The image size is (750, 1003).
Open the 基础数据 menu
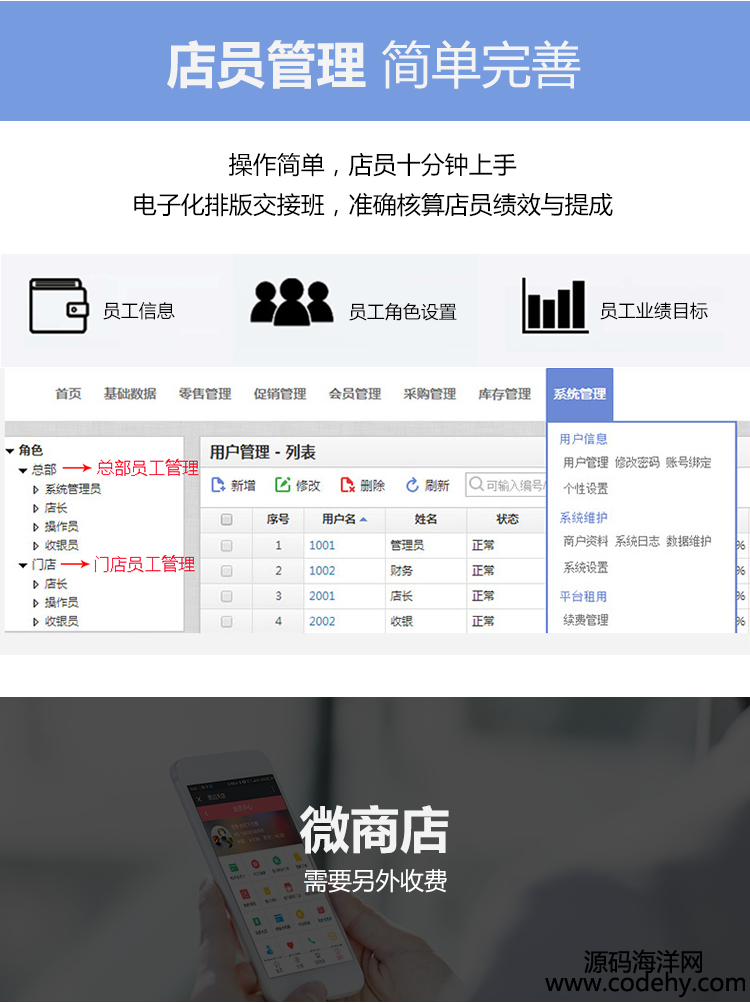pos(130,394)
